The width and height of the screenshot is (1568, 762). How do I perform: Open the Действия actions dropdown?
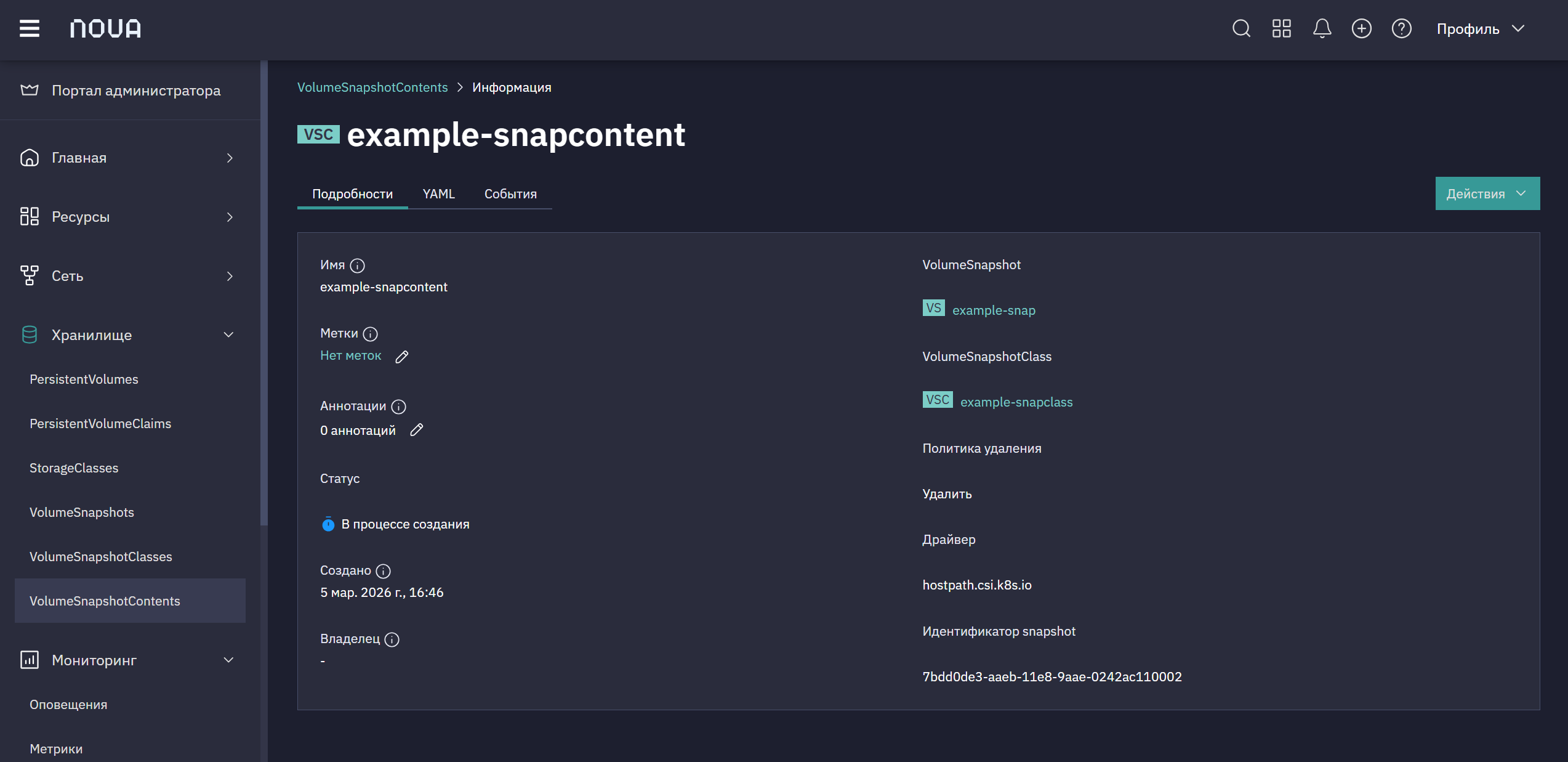[x=1487, y=193]
